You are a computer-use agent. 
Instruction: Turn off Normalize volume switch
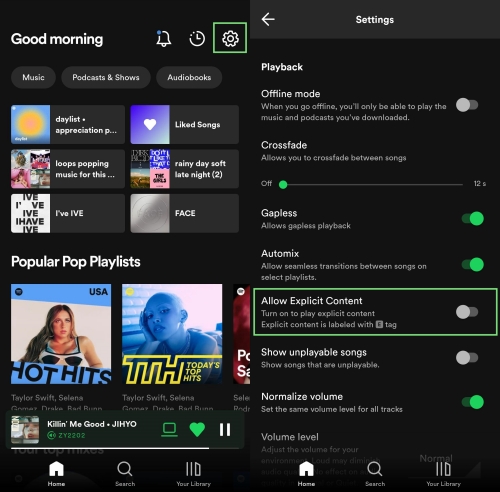473,402
